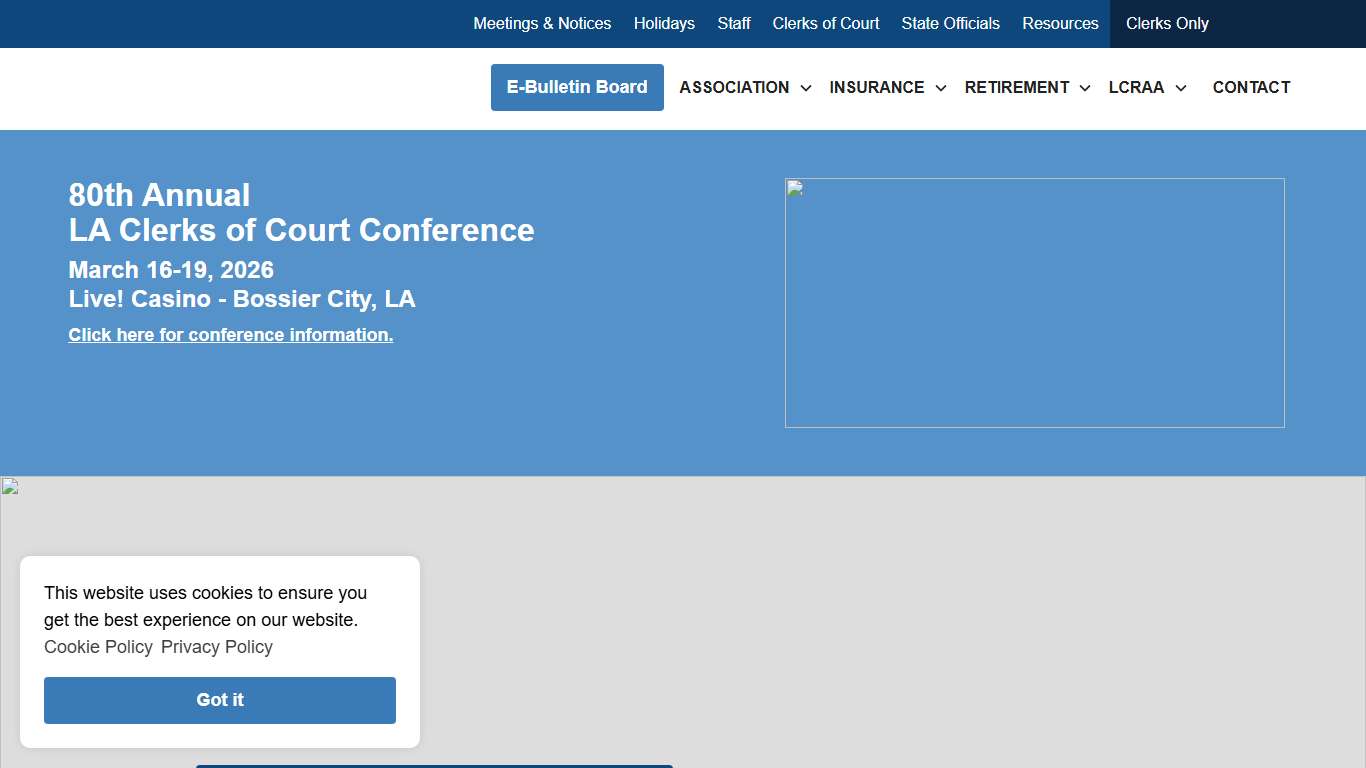Click the conference banner image placeholder
Screen dimensions: 1366x768
(1034, 303)
